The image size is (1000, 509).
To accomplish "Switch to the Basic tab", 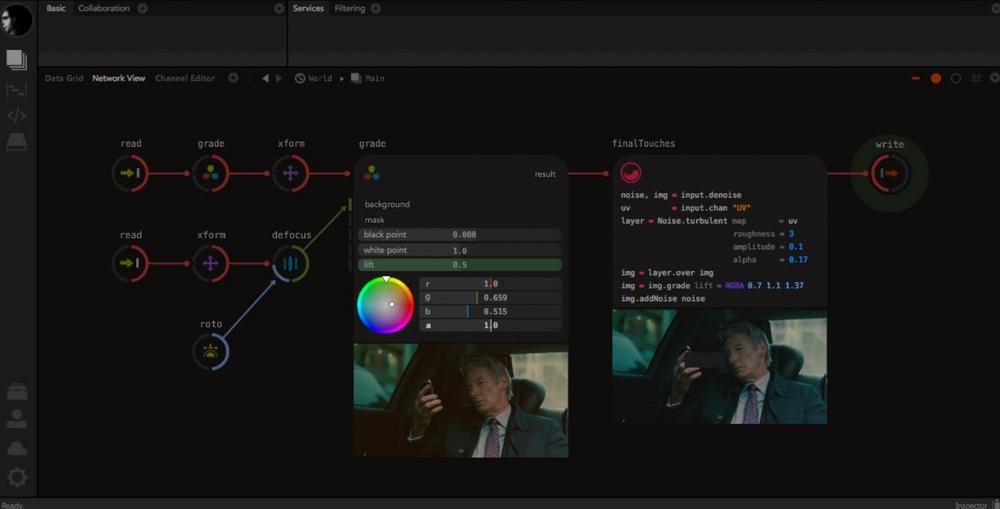I will (56, 8).
